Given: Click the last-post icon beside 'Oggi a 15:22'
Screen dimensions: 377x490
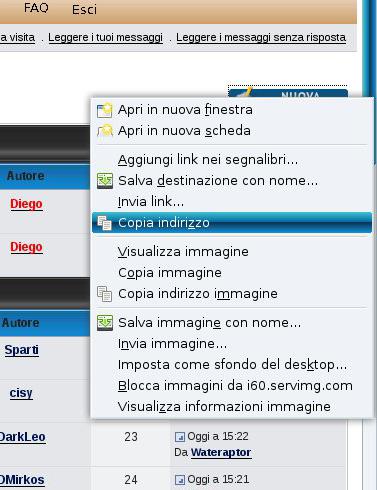Looking at the screenshot, I should tap(180, 436).
